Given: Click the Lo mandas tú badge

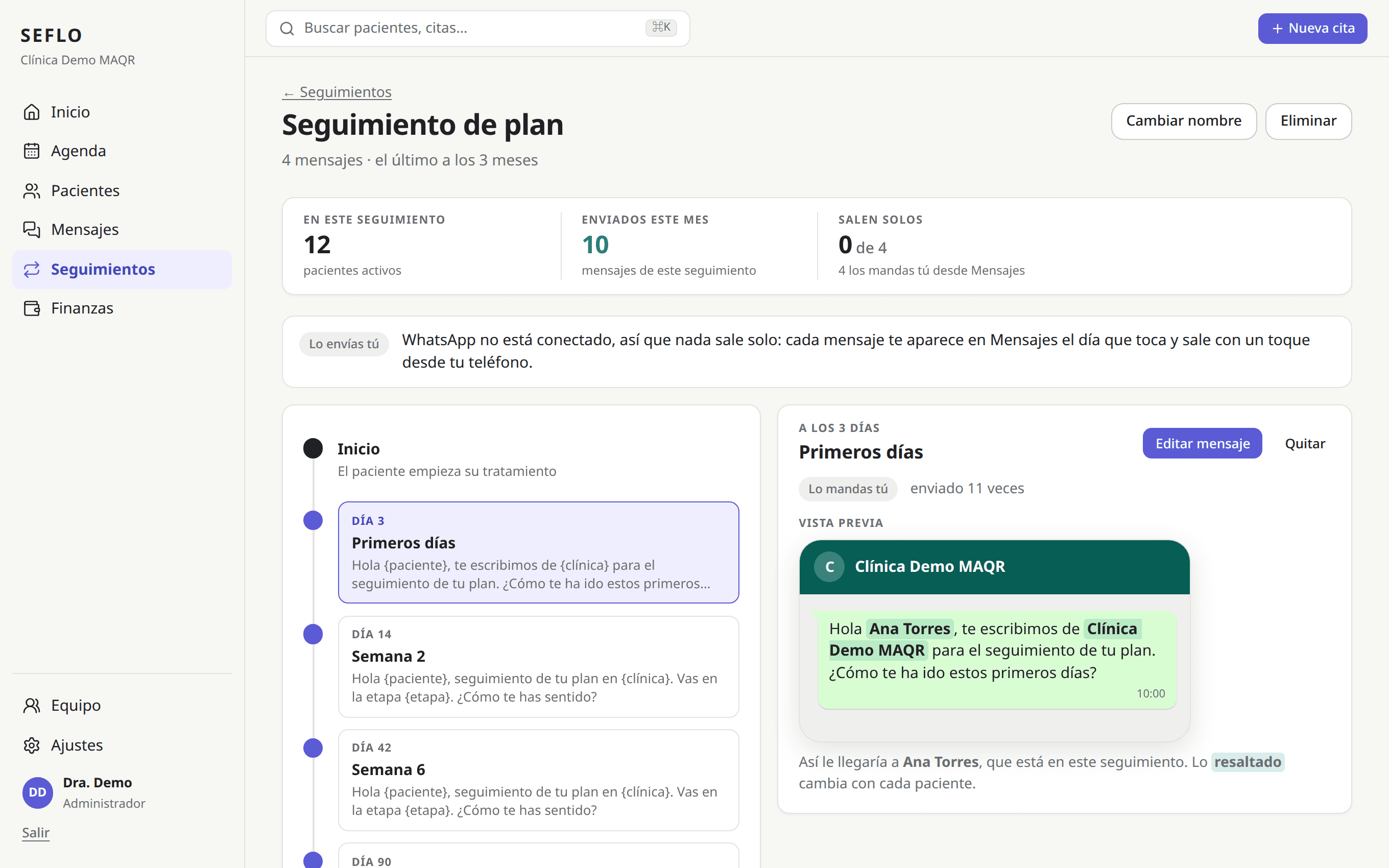Looking at the screenshot, I should [848, 489].
